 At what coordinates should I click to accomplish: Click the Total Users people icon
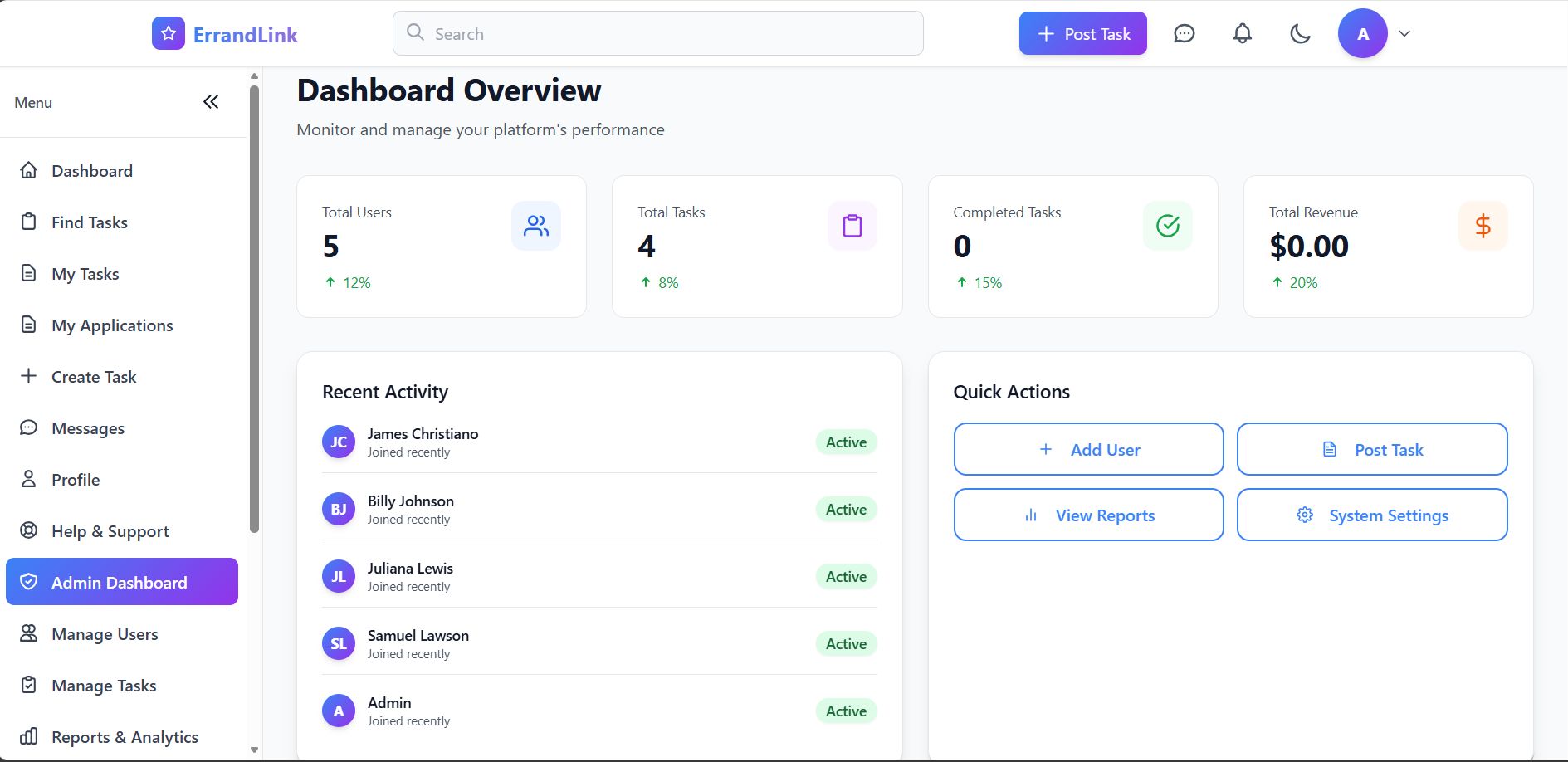click(x=536, y=226)
